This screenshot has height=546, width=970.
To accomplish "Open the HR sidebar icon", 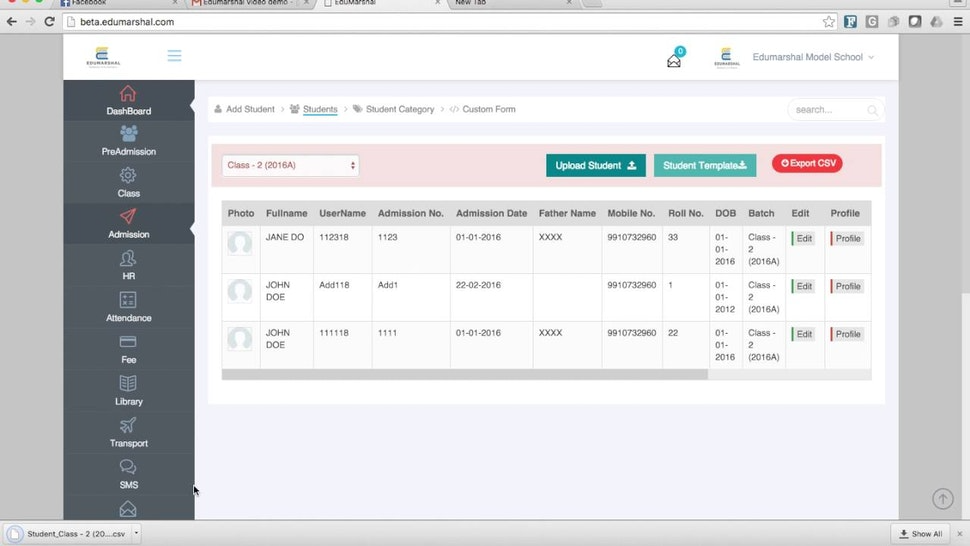I will tap(128, 258).
